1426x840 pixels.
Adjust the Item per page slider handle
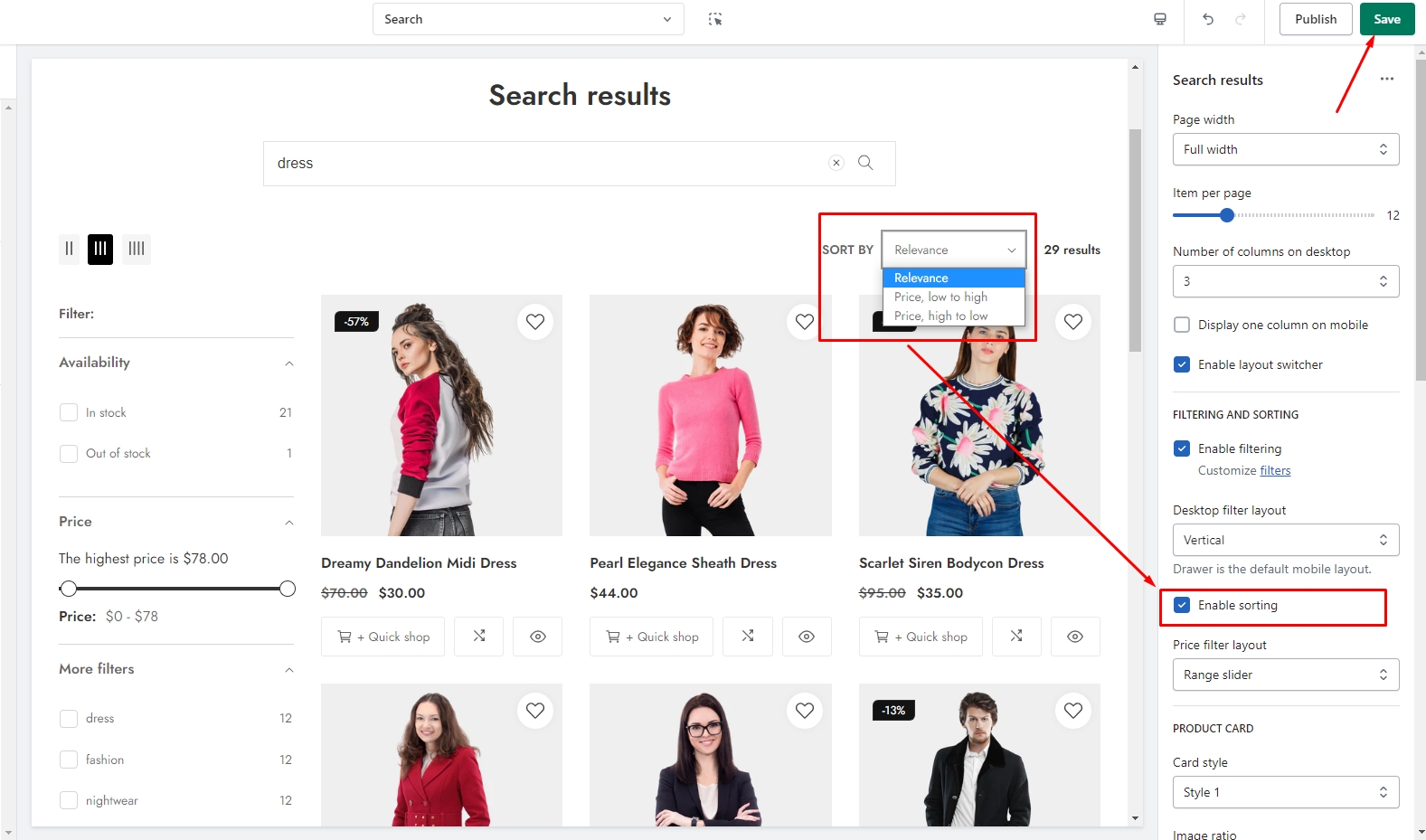1227,215
